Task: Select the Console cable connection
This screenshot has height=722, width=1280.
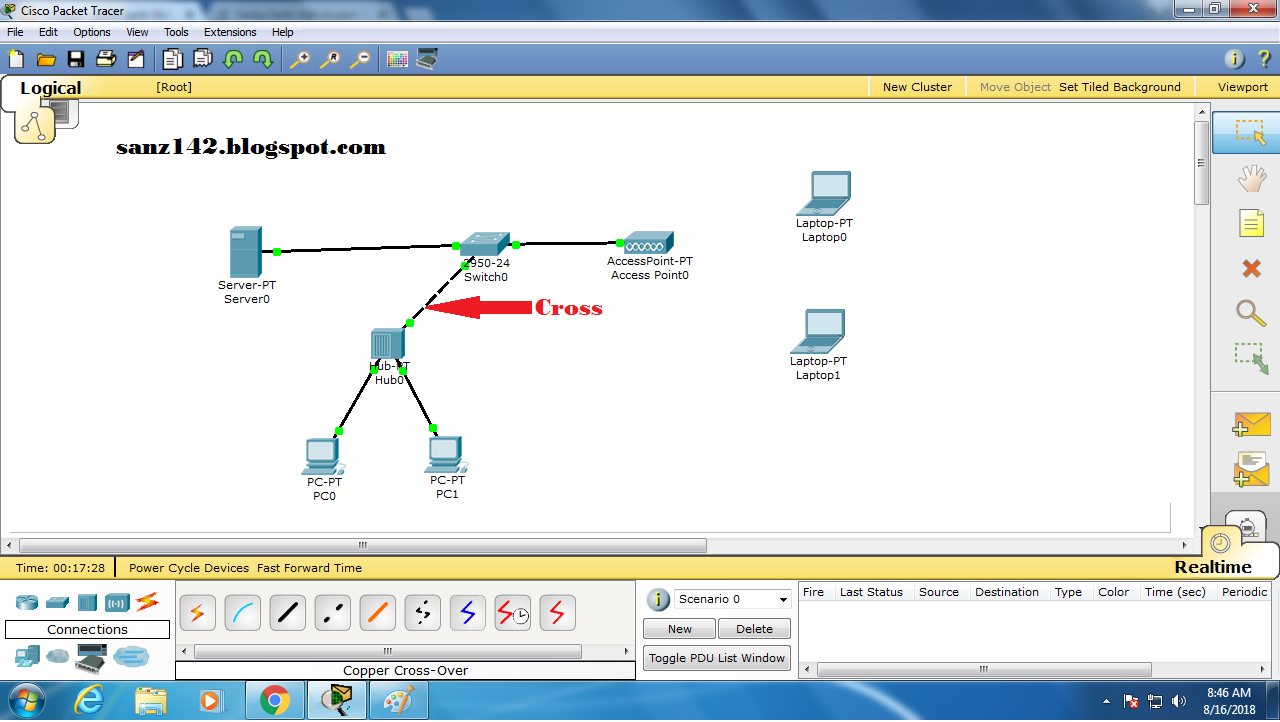Action: [x=242, y=612]
